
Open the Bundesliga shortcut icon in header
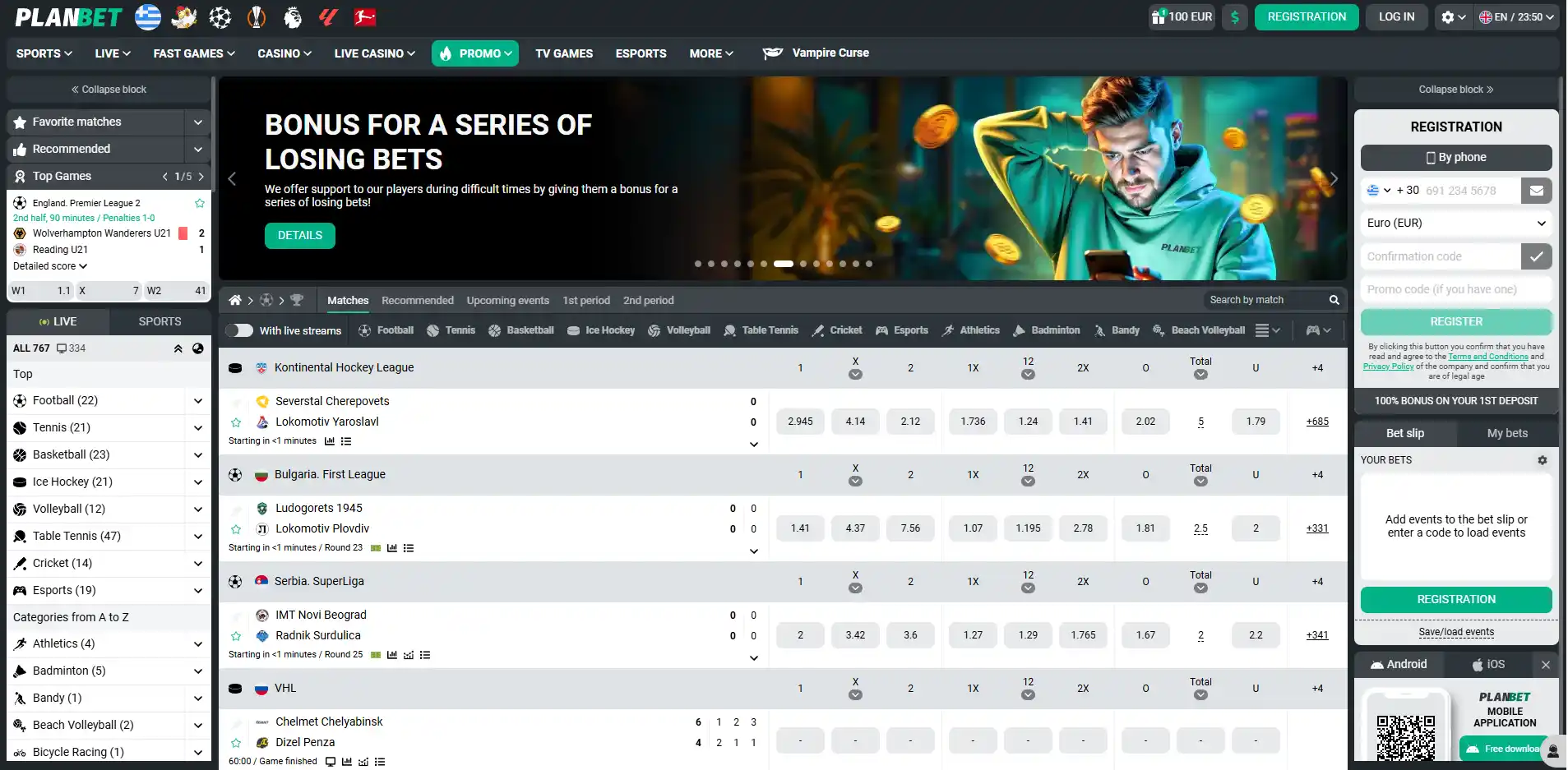coord(365,16)
